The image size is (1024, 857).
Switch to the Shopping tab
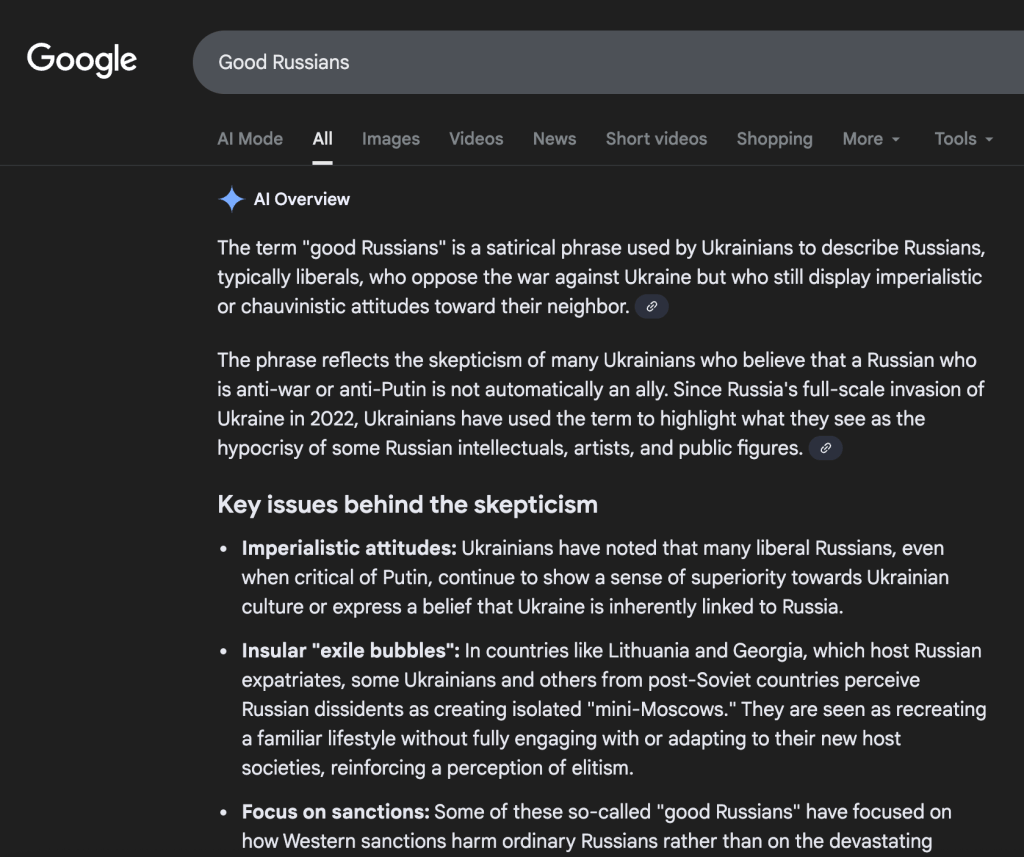point(774,139)
